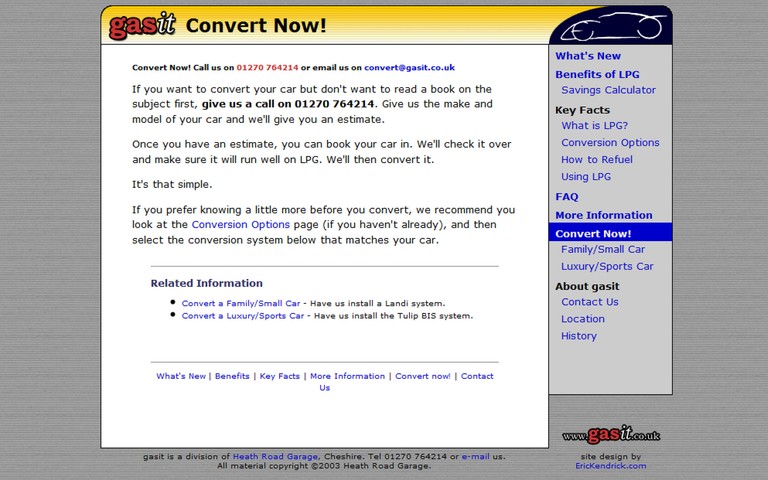Click Key Facts in footer navigation

[280, 376]
